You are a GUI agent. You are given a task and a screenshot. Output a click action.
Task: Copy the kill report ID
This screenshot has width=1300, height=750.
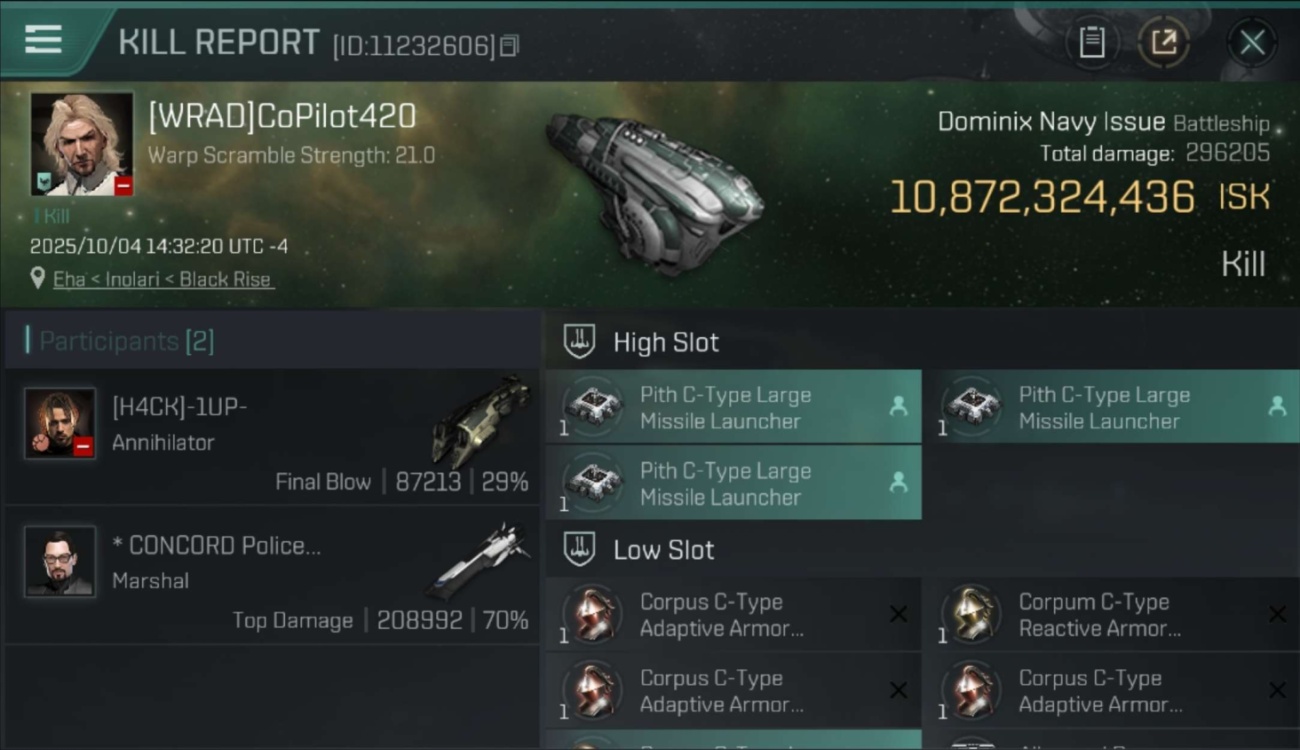[509, 46]
